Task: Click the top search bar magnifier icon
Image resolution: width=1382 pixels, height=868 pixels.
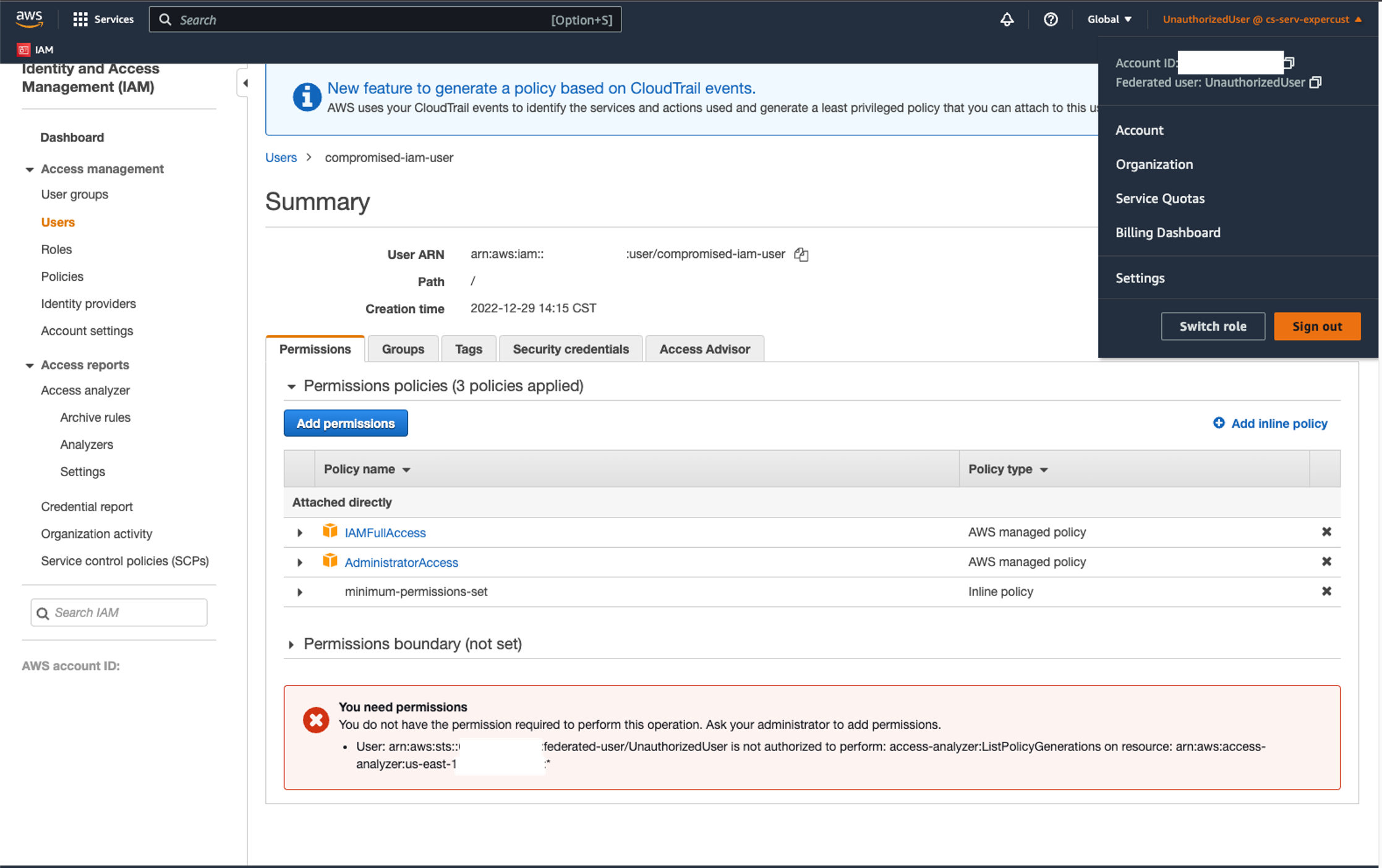Action: (x=165, y=19)
